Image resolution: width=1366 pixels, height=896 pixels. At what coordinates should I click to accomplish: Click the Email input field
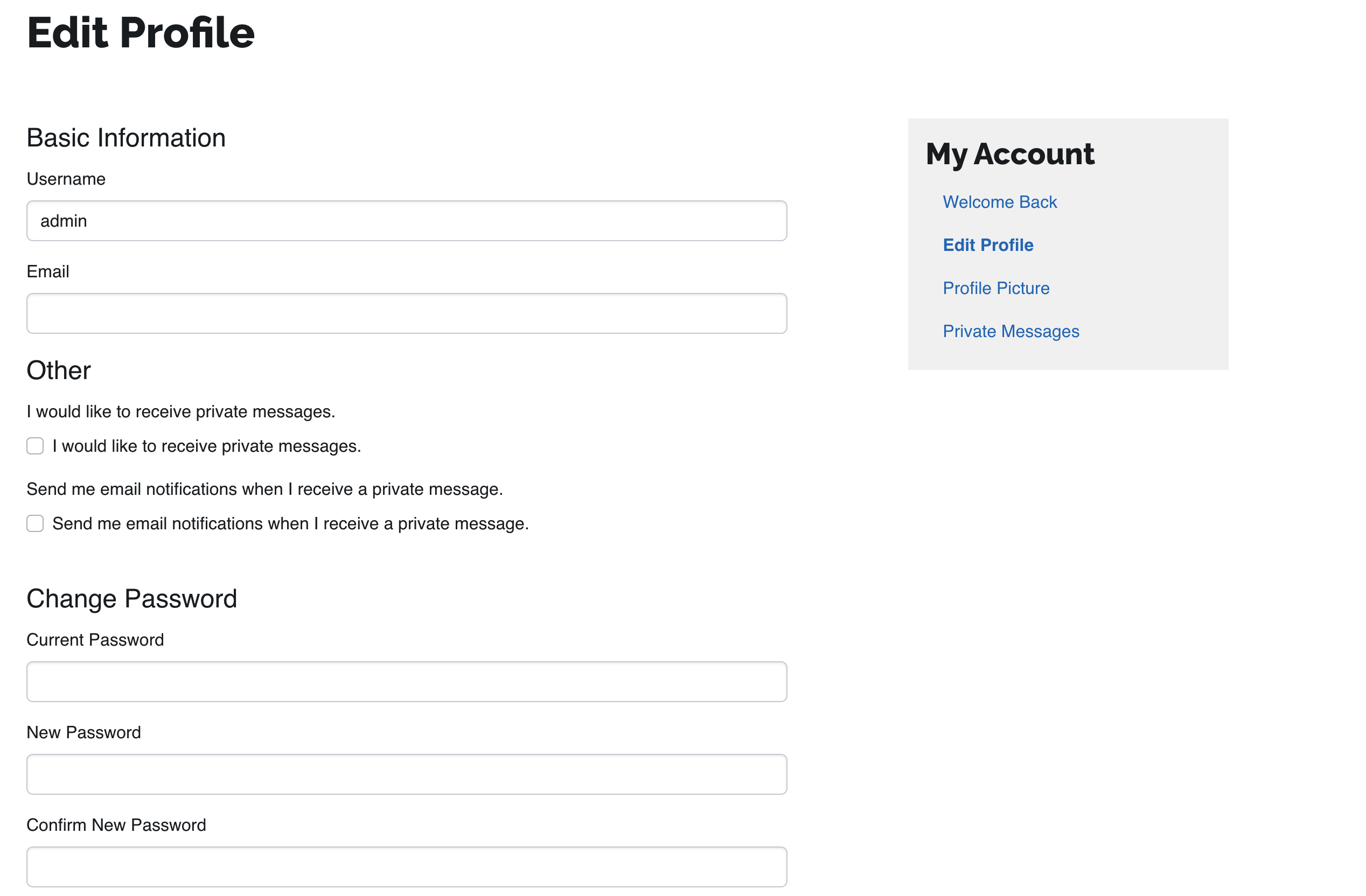[407, 313]
